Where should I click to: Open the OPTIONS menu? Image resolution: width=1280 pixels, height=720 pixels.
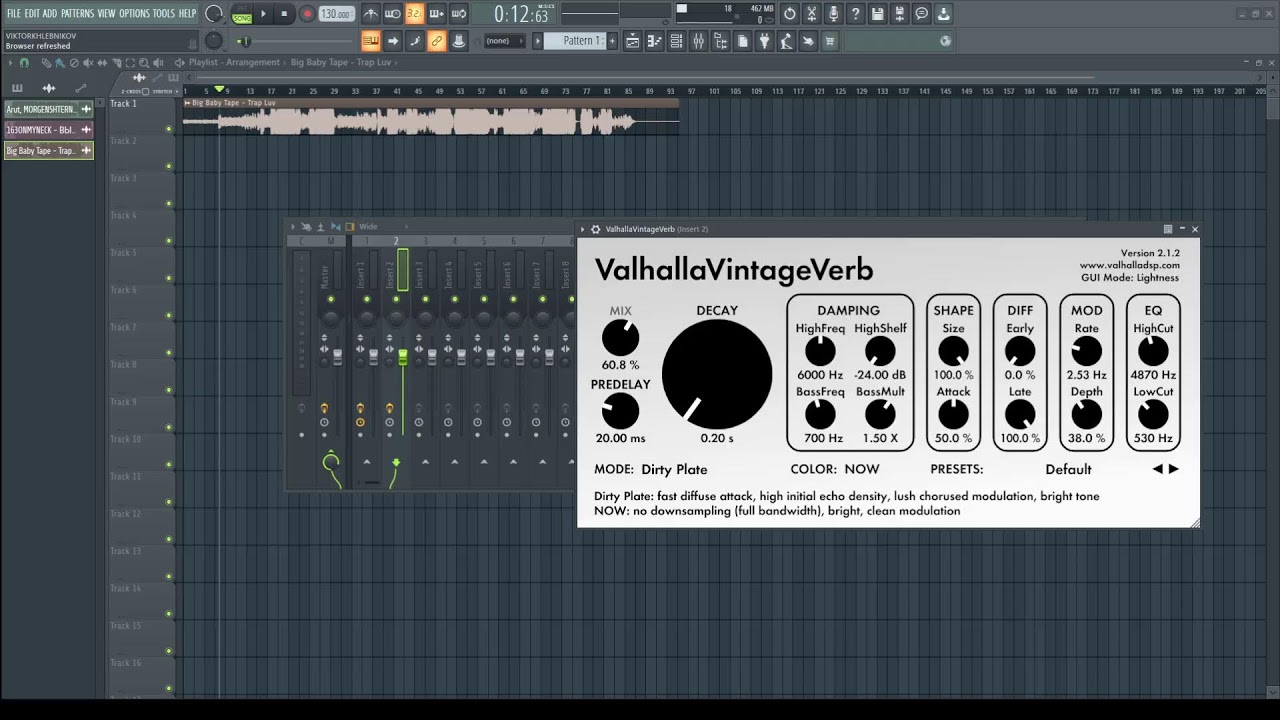(134, 14)
